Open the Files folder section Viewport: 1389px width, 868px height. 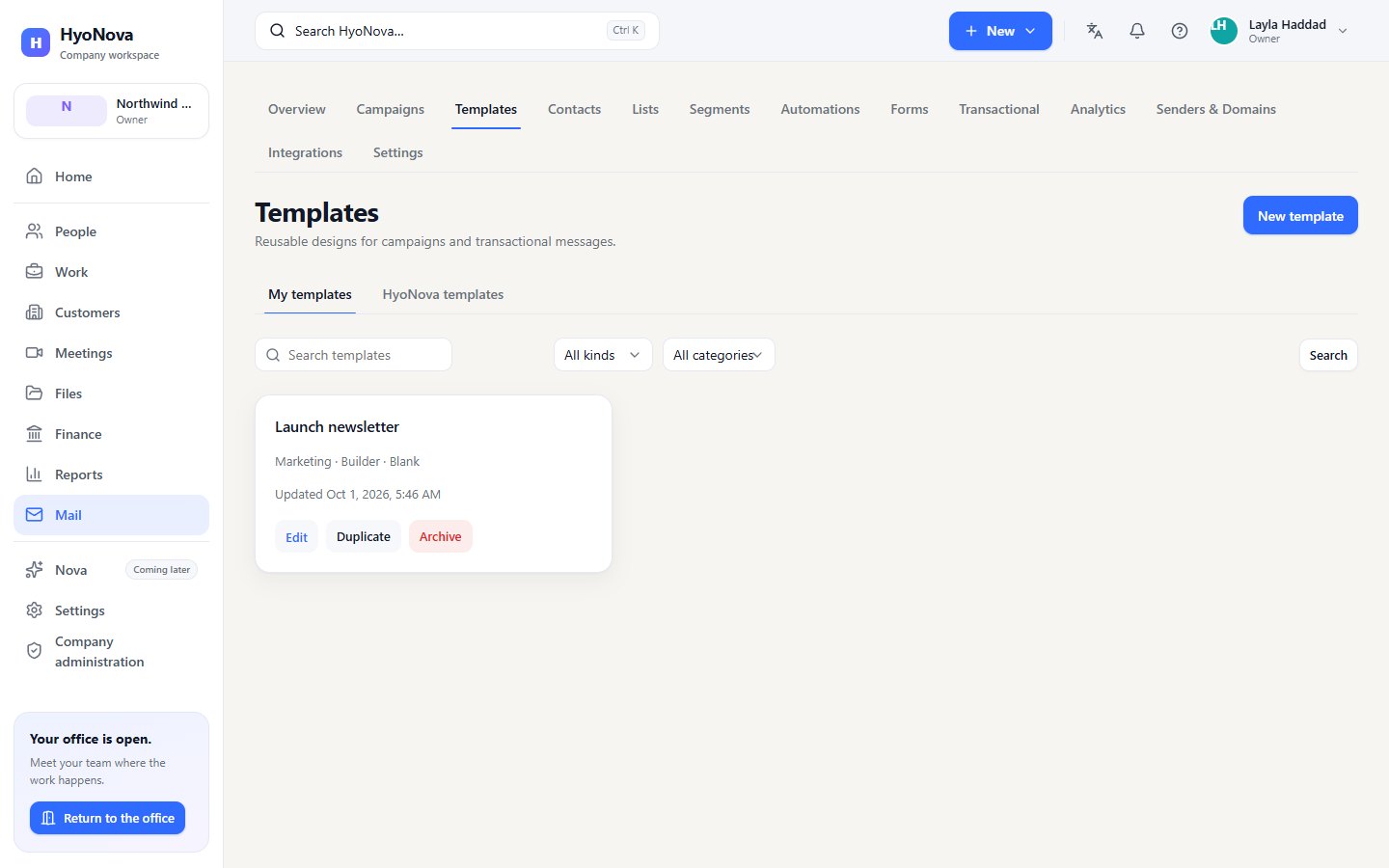[x=111, y=393]
